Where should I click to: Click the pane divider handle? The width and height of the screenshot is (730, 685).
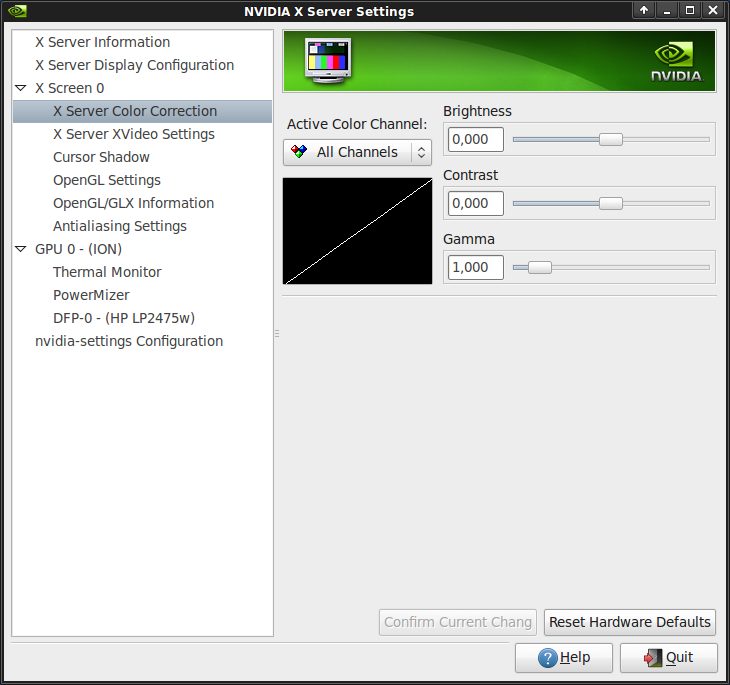[277, 333]
